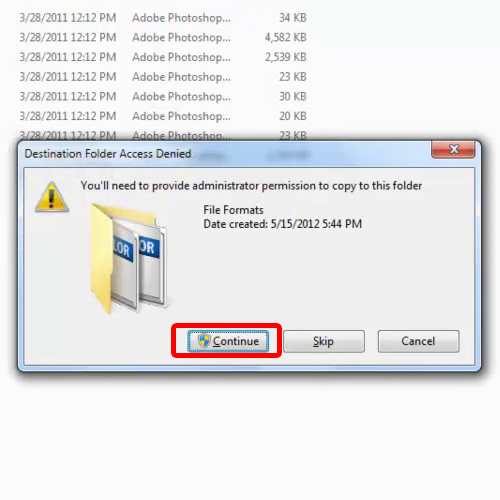Select the file row sized 34 KB
500x500 pixels.
point(163,18)
